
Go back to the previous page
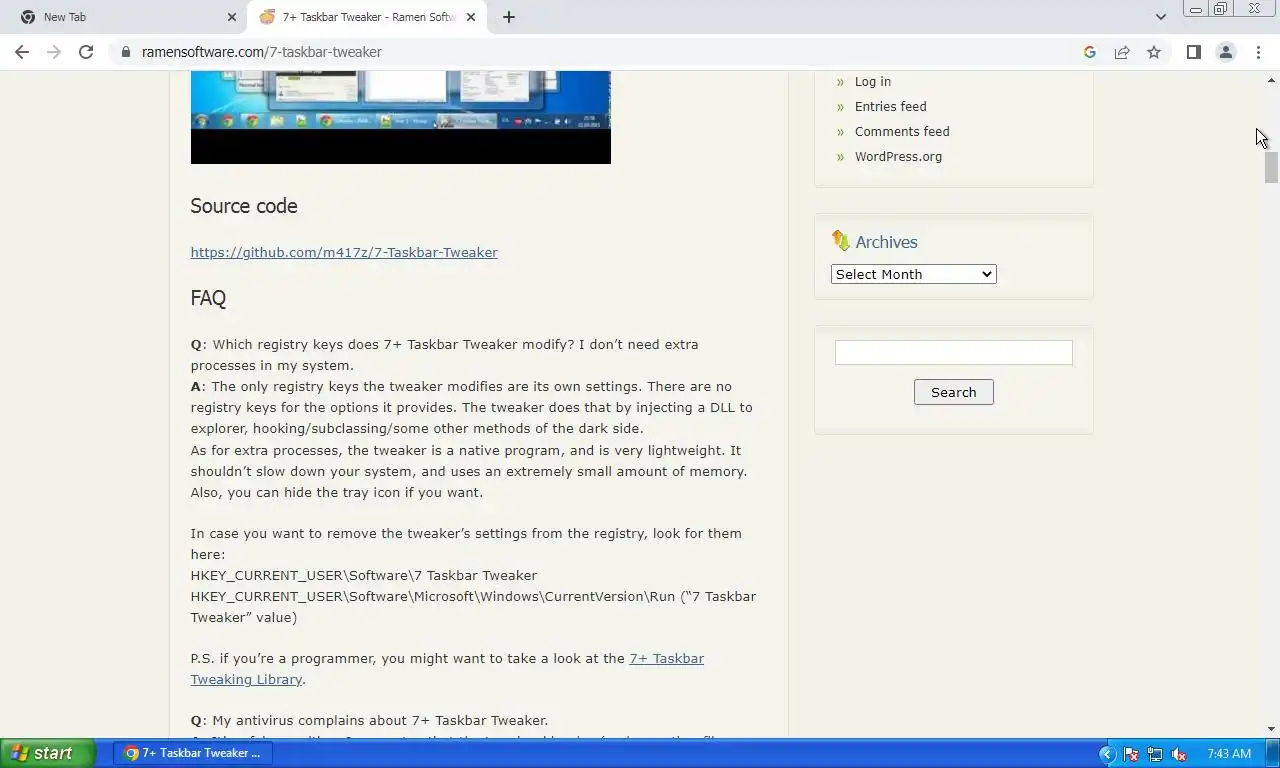22,52
